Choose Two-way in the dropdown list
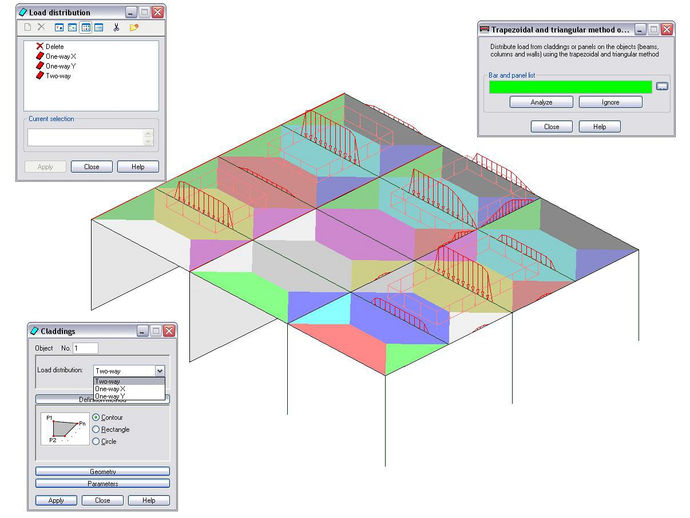Screen dimensions: 690x518 (x=129, y=381)
